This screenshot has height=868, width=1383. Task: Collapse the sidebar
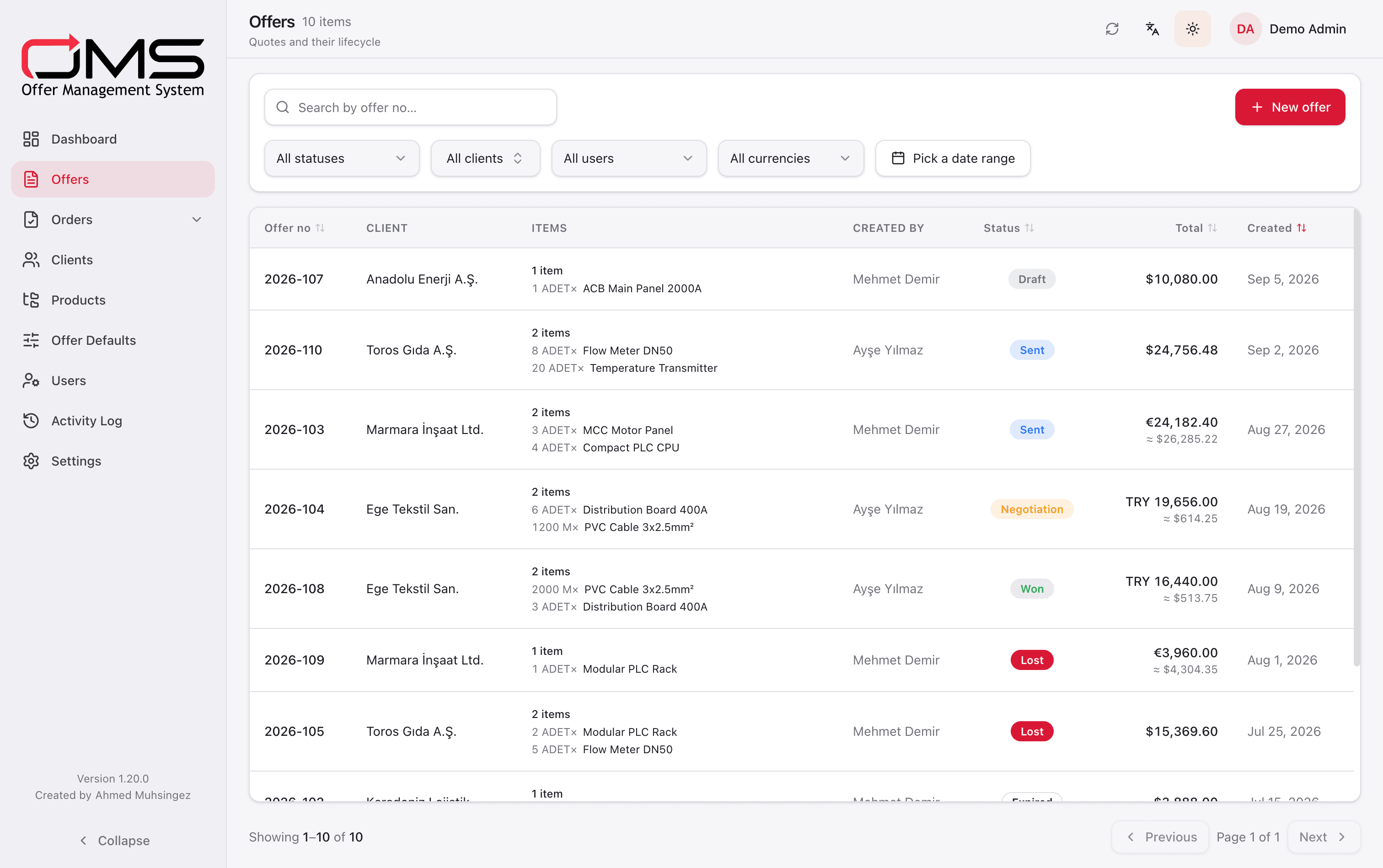tap(113, 841)
